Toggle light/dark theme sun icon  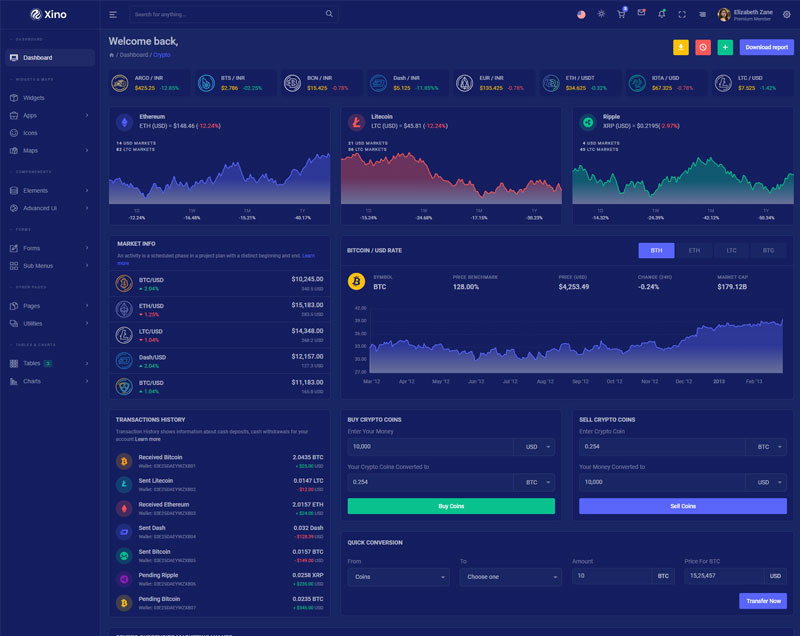coord(601,14)
